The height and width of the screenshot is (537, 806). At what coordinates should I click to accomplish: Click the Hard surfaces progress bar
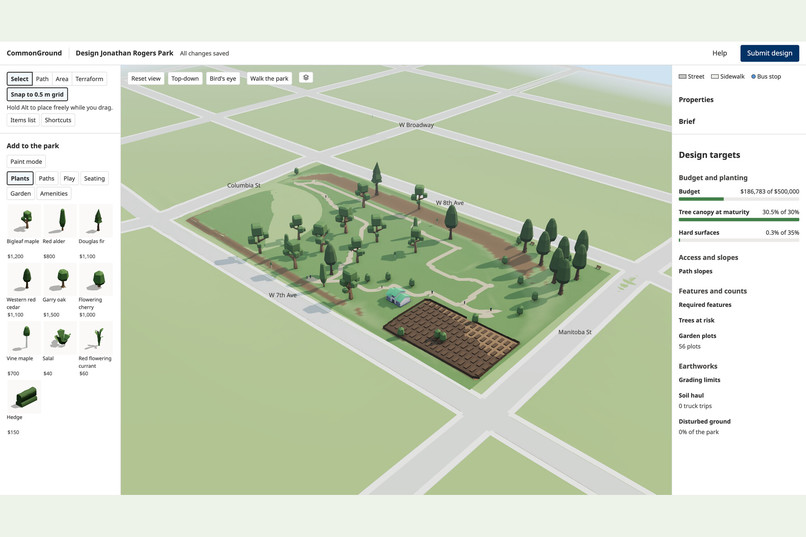click(x=739, y=240)
